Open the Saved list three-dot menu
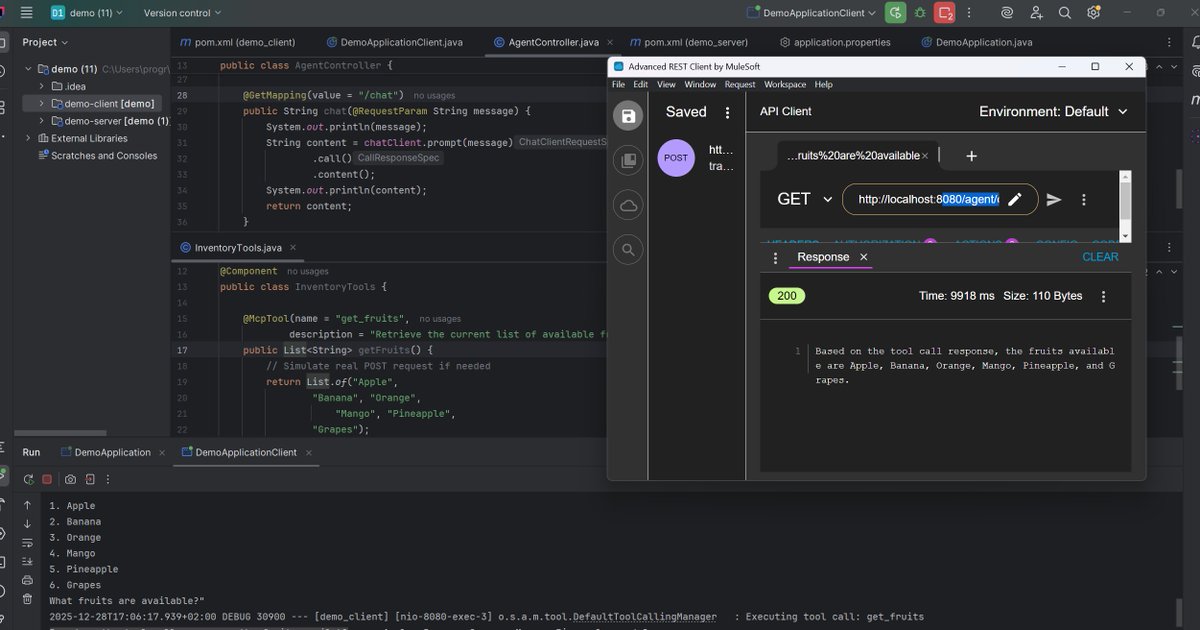The image size is (1200, 630). pyautogui.click(x=728, y=112)
